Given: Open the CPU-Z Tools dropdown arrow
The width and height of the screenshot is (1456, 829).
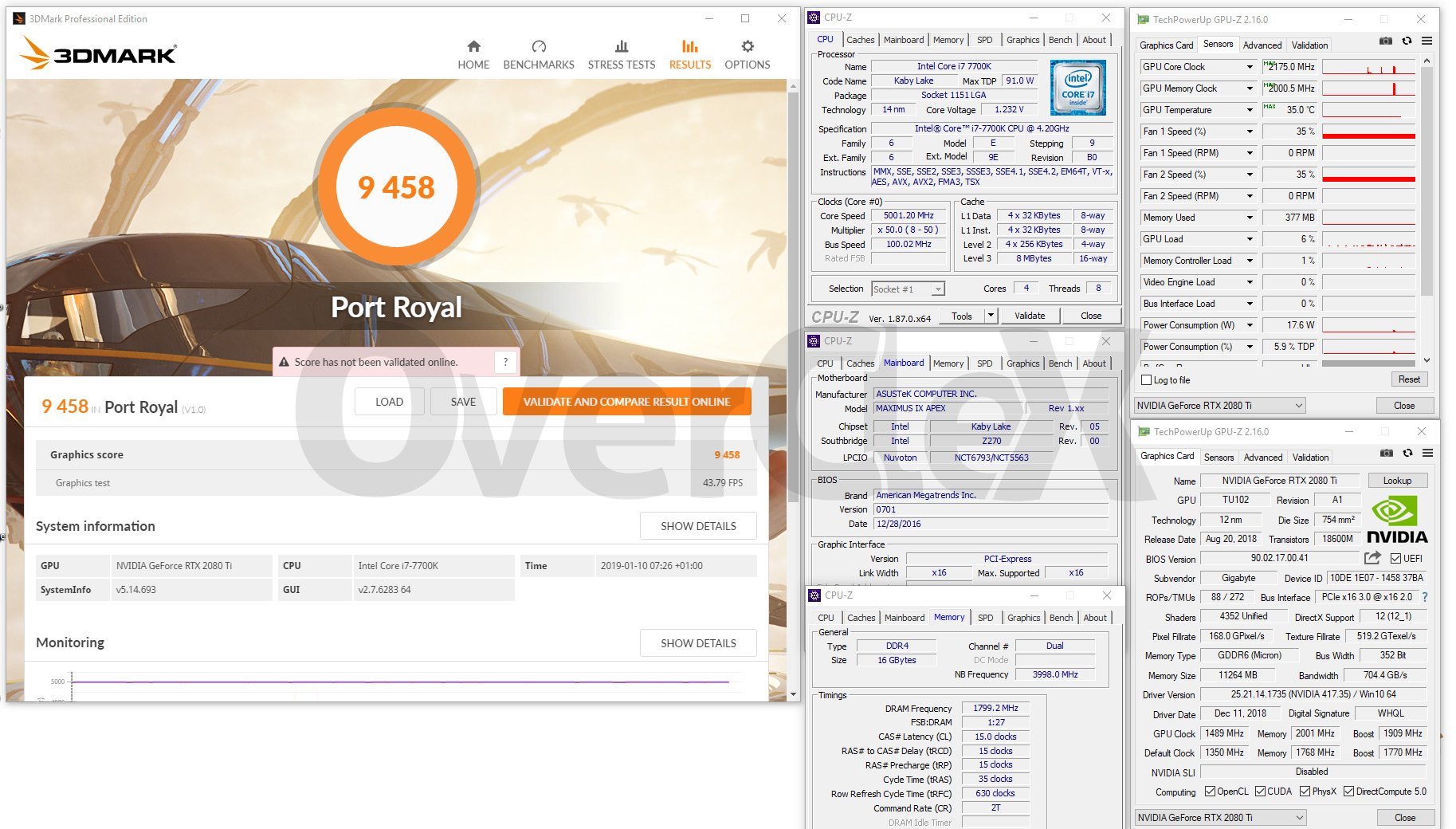Looking at the screenshot, I should tap(991, 316).
